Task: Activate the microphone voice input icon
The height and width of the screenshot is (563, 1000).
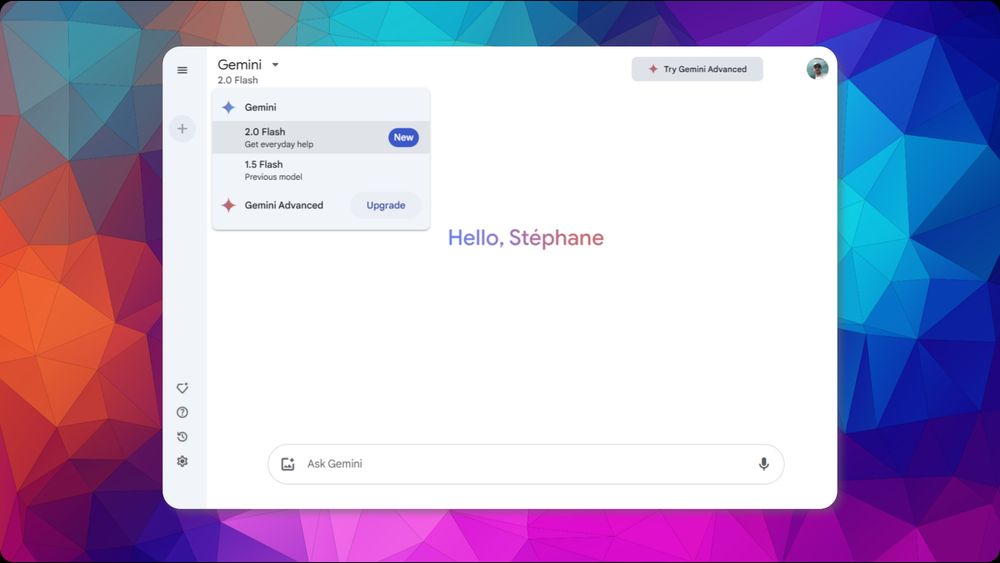Action: pyautogui.click(x=763, y=464)
